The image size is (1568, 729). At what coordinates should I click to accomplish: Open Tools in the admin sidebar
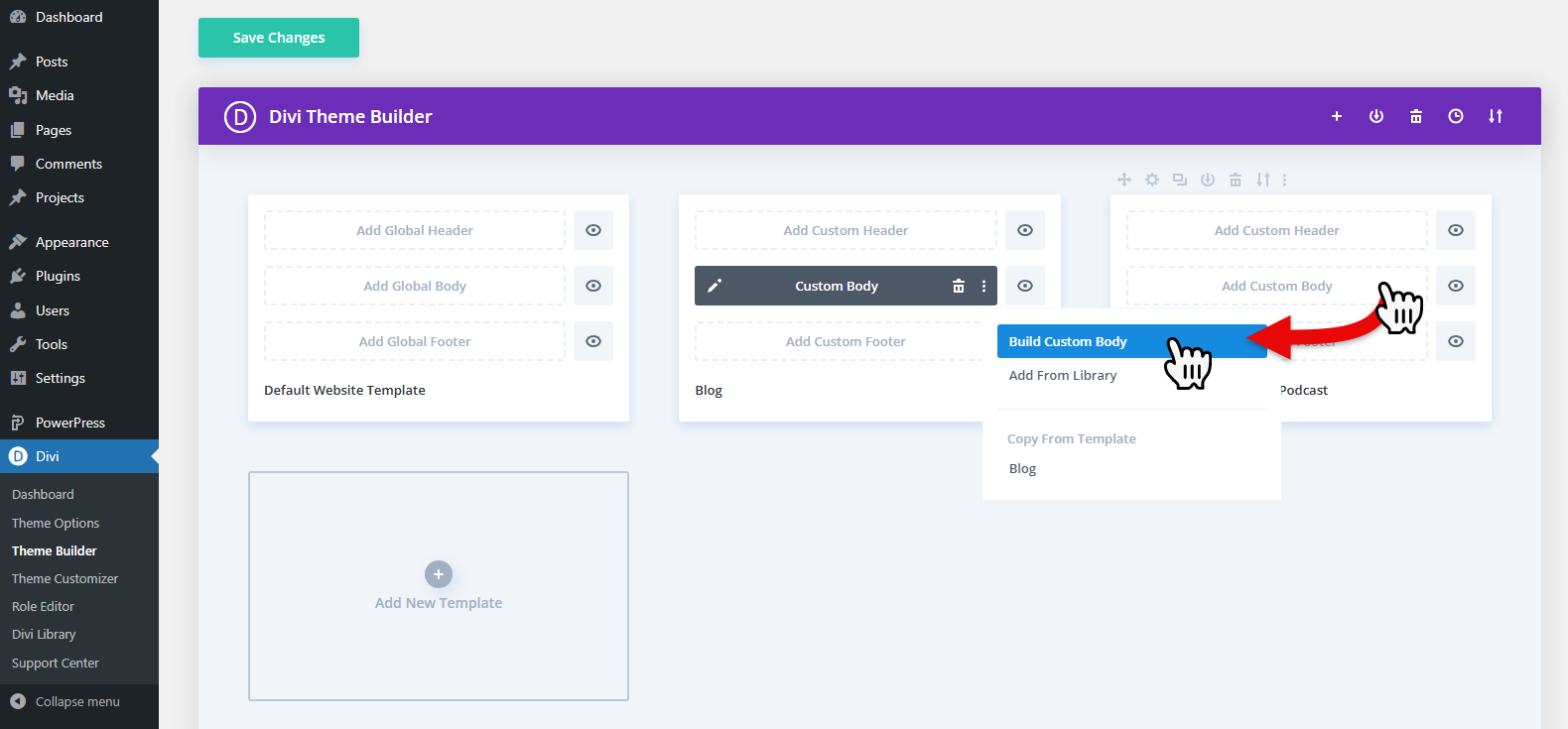[79, 344]
